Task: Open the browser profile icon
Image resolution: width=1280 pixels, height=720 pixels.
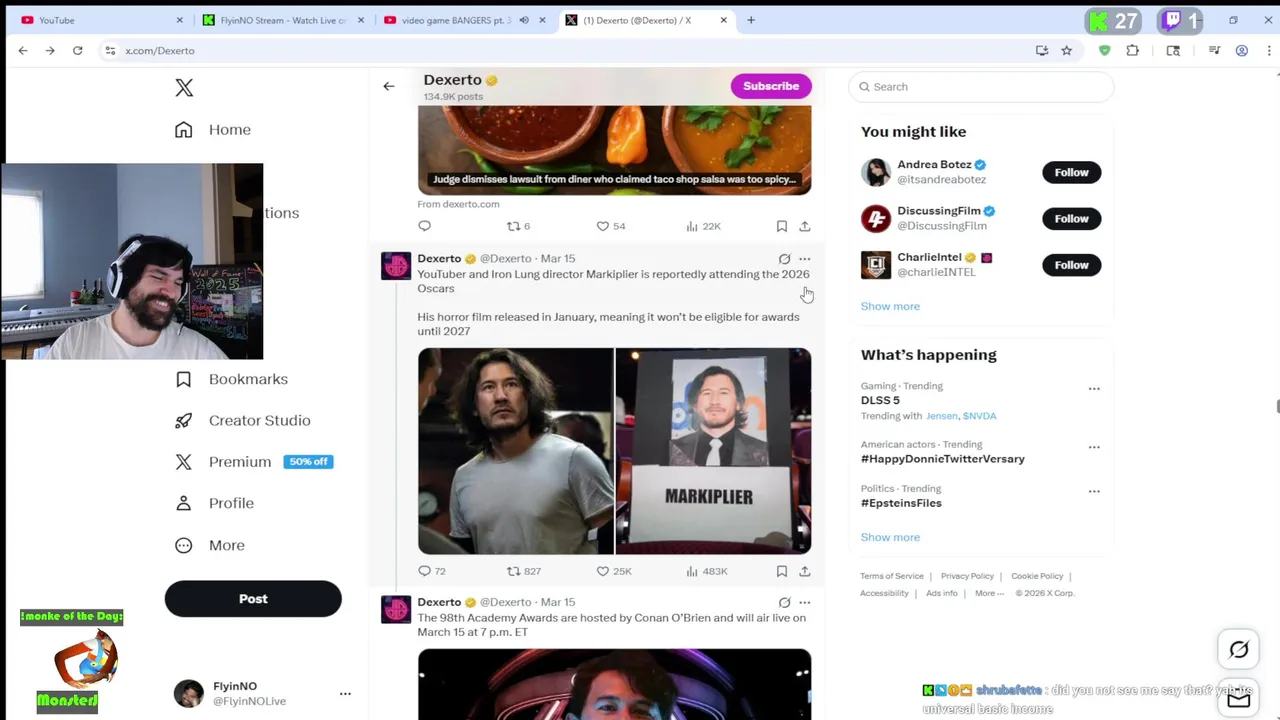Action: tap(1242, 50)
